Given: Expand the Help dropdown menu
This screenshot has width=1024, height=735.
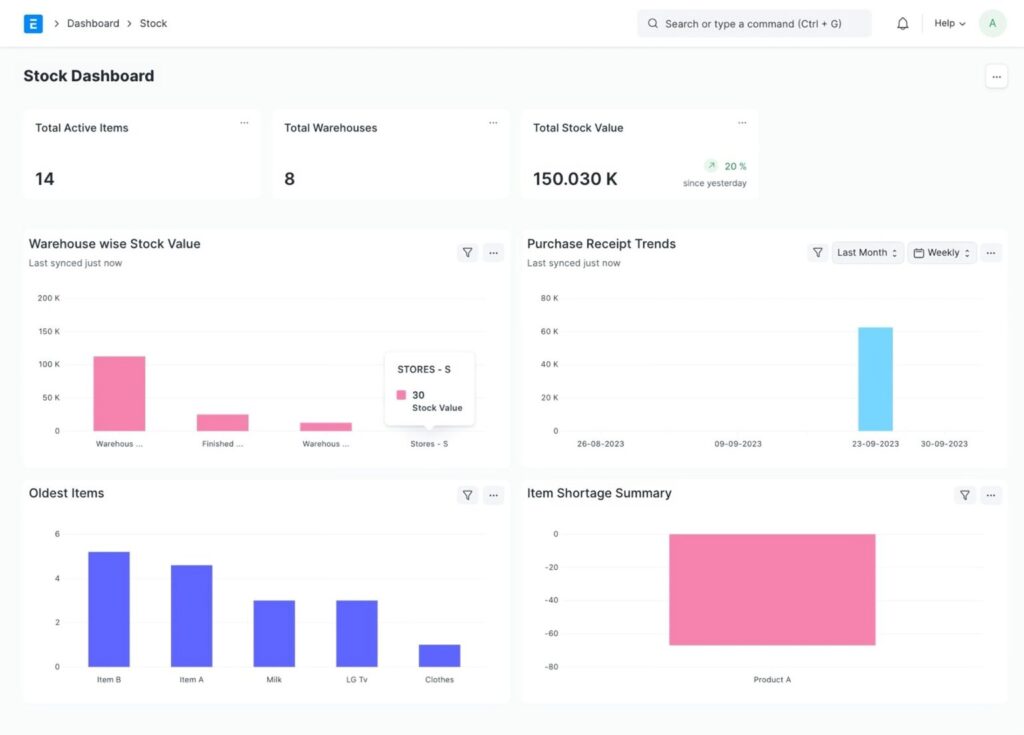Looking at the screenshot, I should click(x=949, y=24).
